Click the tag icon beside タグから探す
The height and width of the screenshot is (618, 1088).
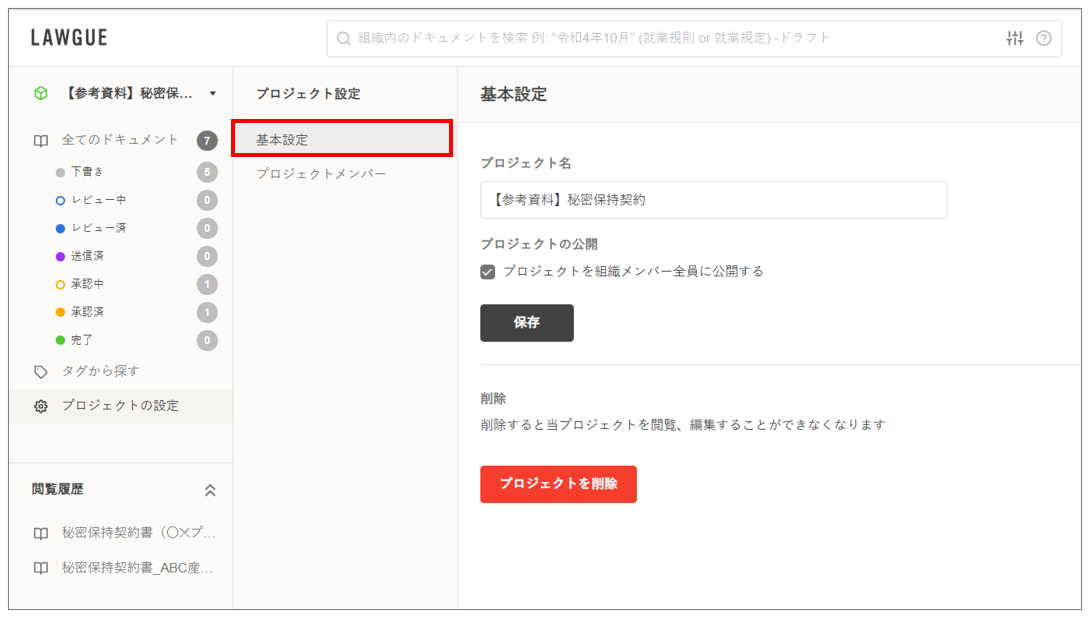[x=41, y=371]
